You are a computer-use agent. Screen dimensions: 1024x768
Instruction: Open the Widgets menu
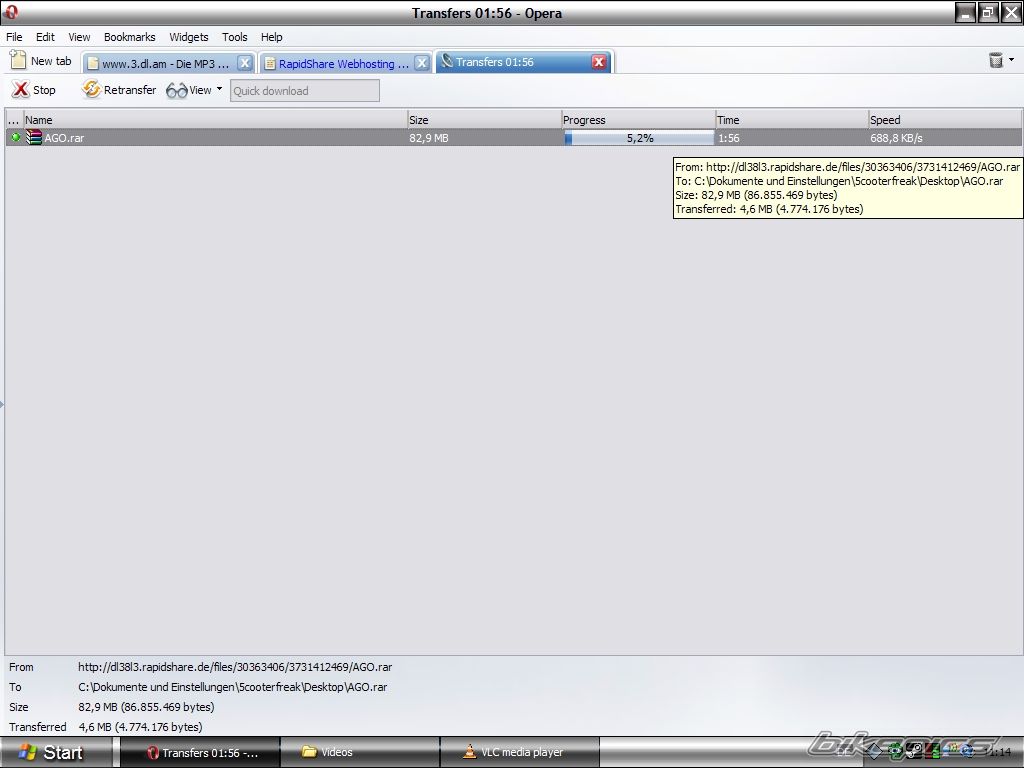[188, 37]
